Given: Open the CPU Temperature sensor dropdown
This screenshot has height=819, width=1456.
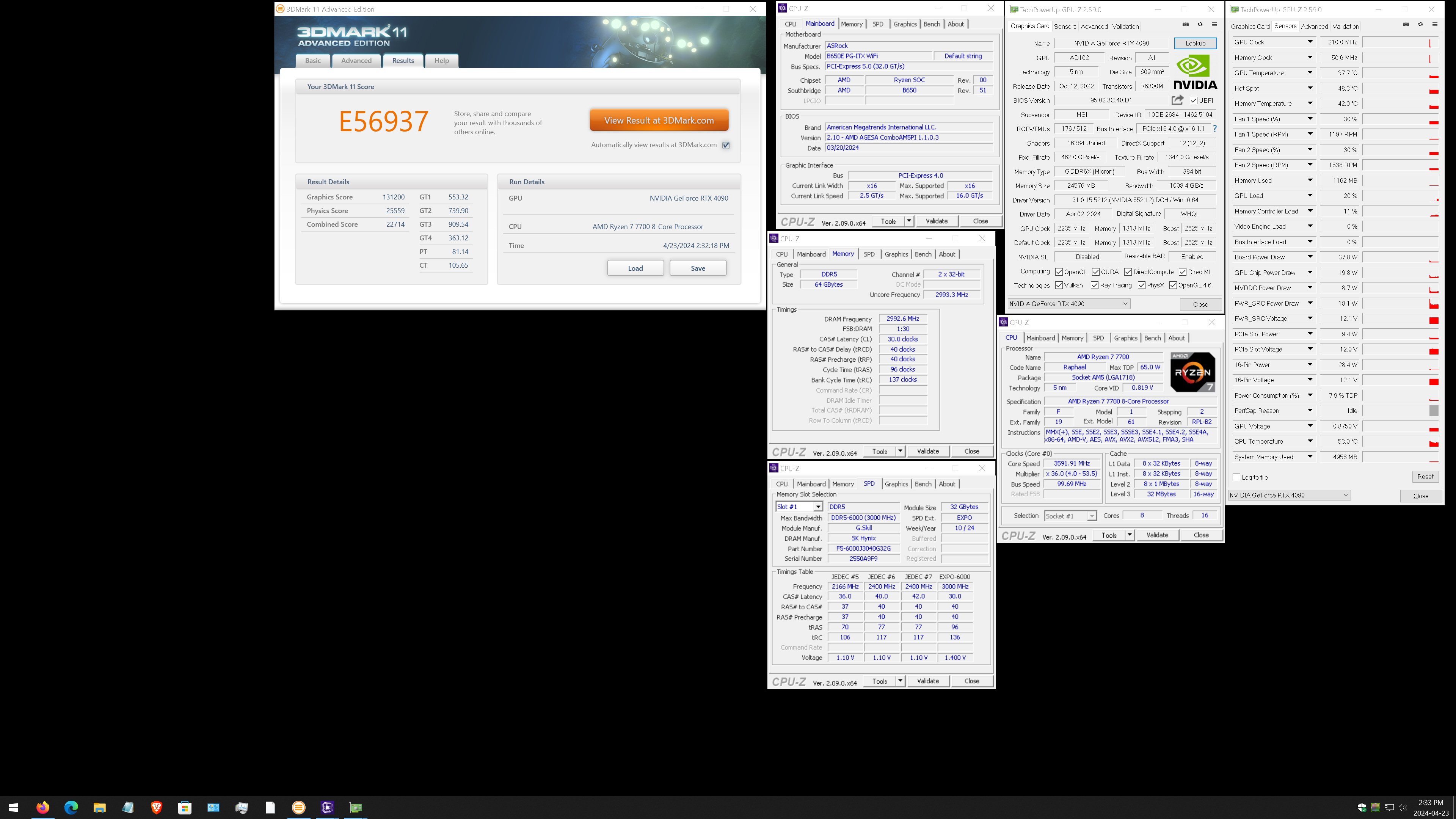Looking at the screenshot, I should pyautogui.click(x=1310, y=441).
